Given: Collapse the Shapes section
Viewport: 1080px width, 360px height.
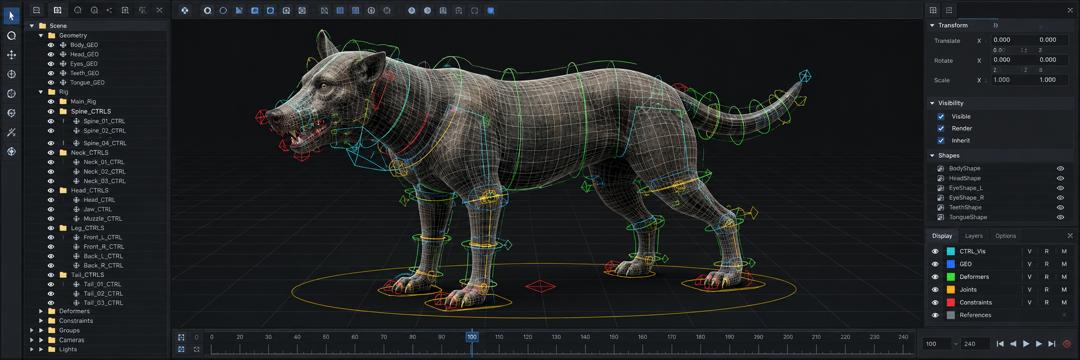Looking at the screenshot, I should point(933,156).
